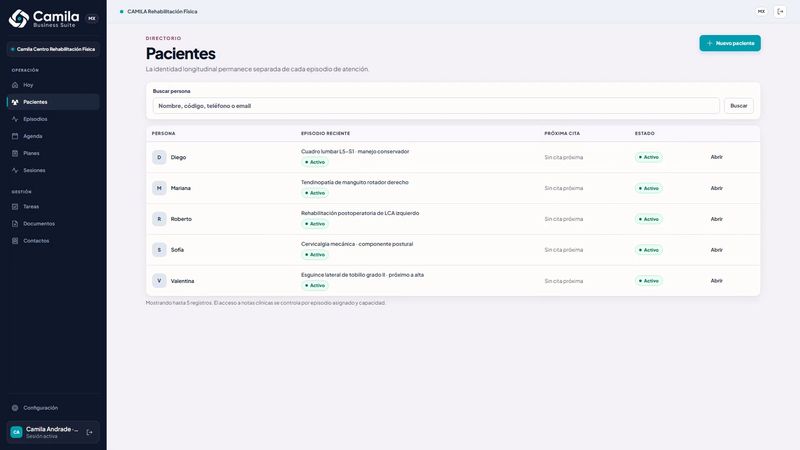Select Pacientes in the sidebar menu
This screenshot has width=800, height=450.
point(53,102)
